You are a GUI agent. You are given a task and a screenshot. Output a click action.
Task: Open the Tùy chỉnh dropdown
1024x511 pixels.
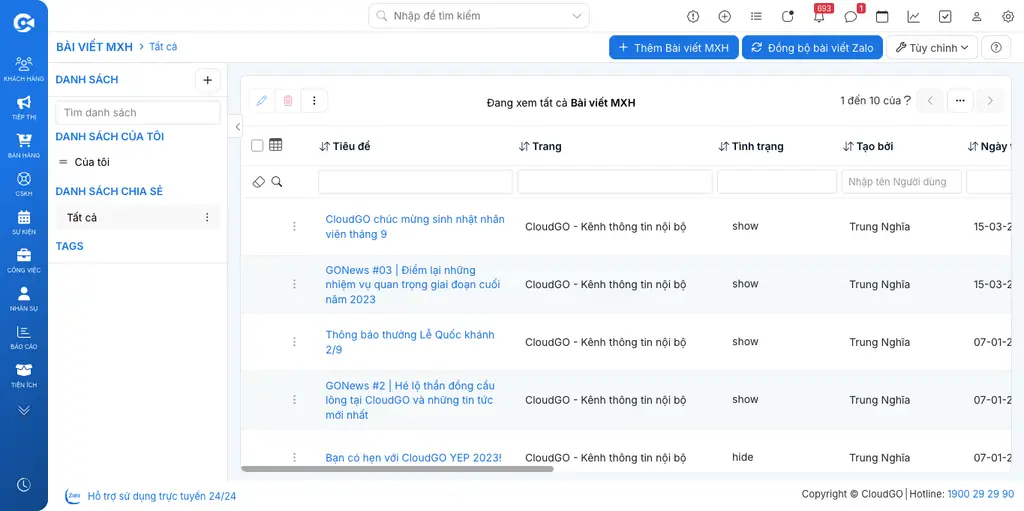click(932, 48)
